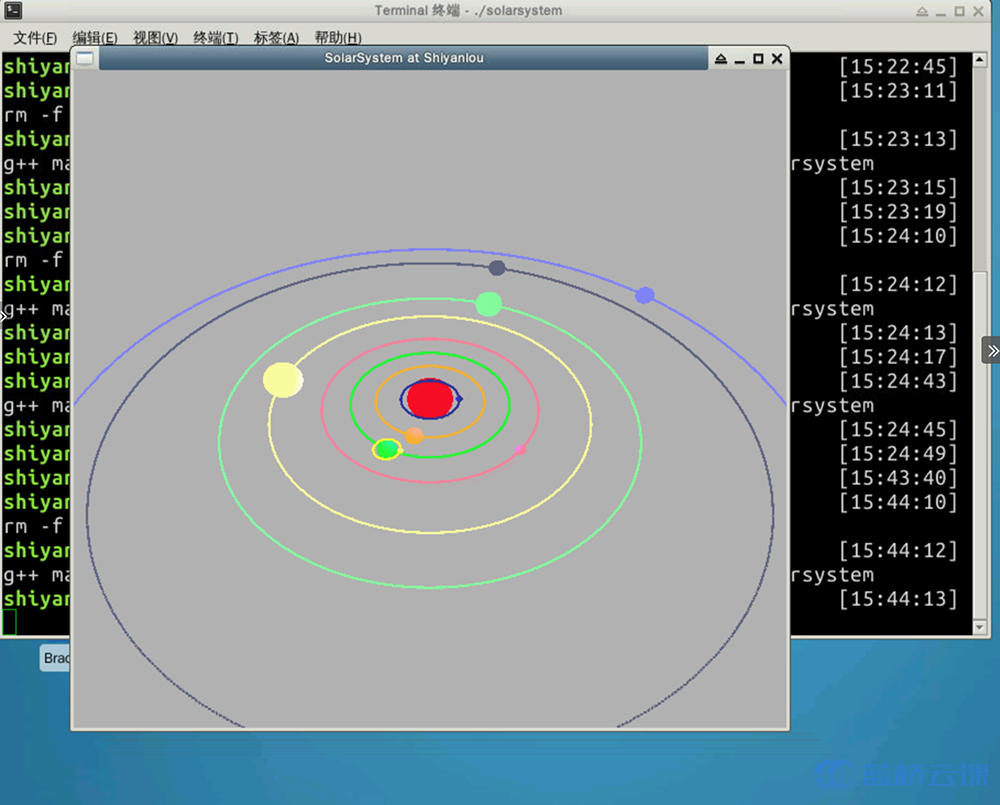The width and height of the screenshot is (1000, 805).
Task: Click the large pale yellow planet
Action: coord(283,380)
